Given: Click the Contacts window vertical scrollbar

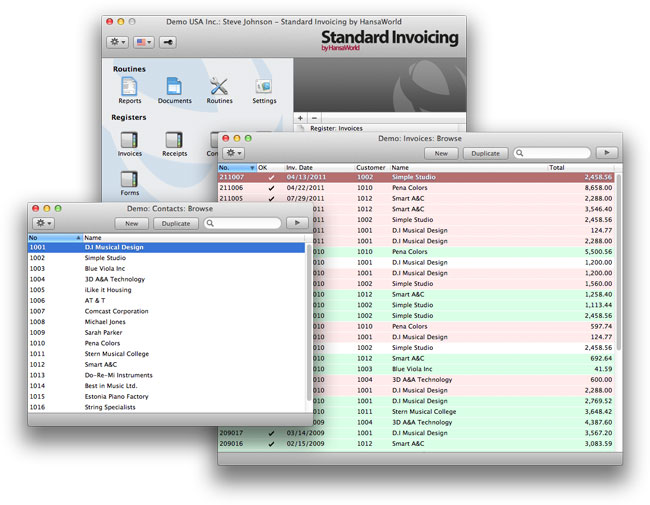Looking at the screenshot, I should point(309,323).
